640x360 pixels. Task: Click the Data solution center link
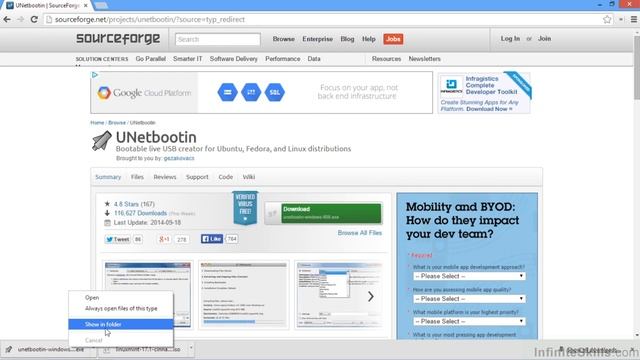click(x=314, y=59)
